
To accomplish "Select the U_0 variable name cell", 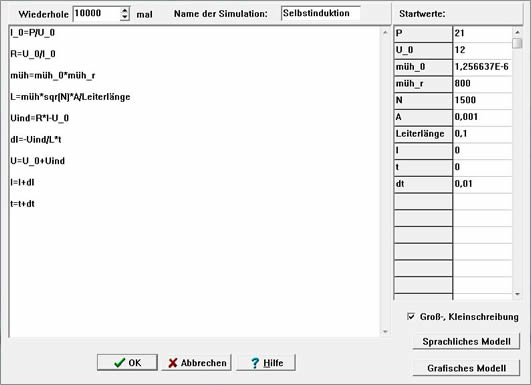I will pyautogui.click(x=423, y=50).
